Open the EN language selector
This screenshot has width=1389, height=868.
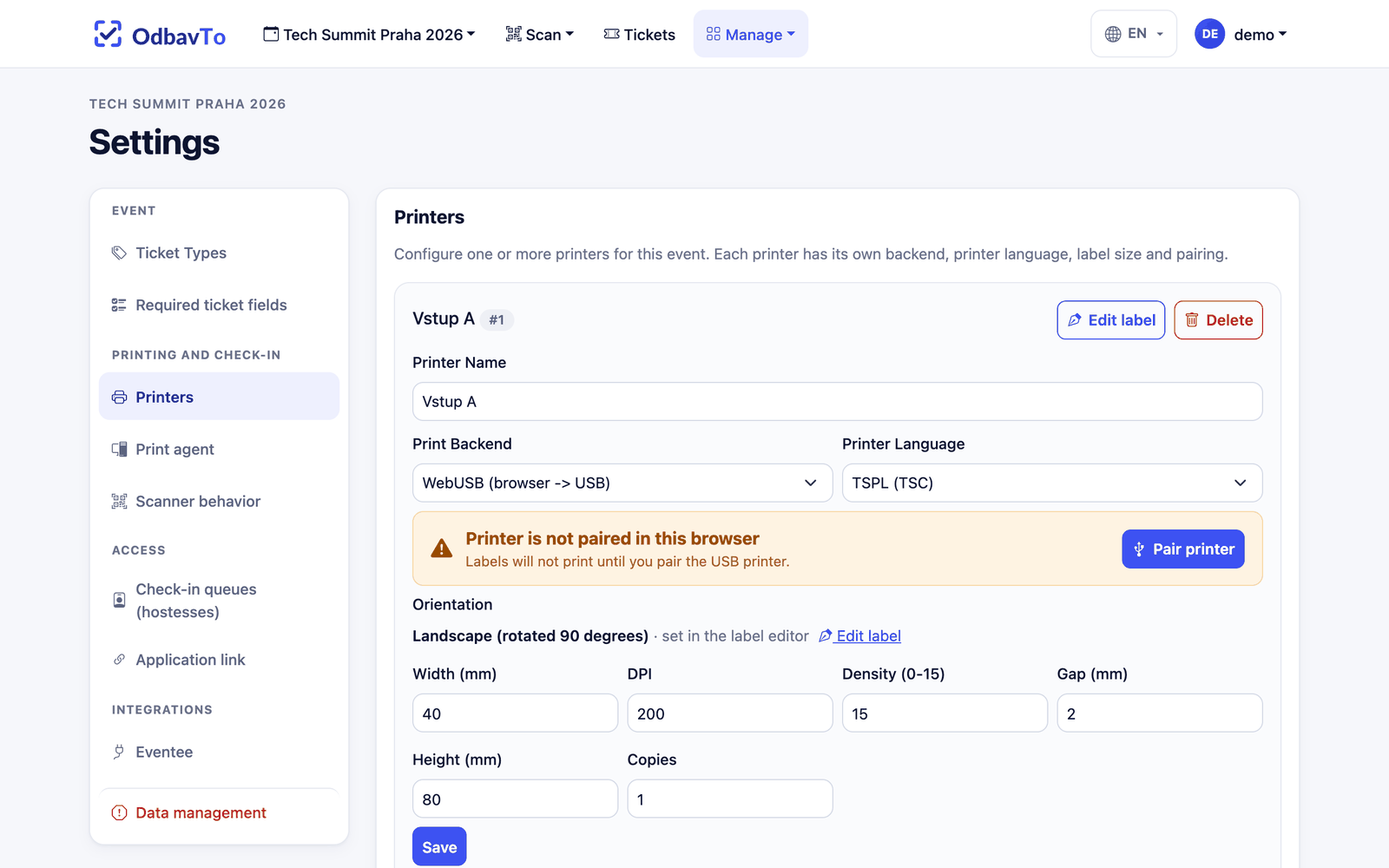tap(1134, 34)
